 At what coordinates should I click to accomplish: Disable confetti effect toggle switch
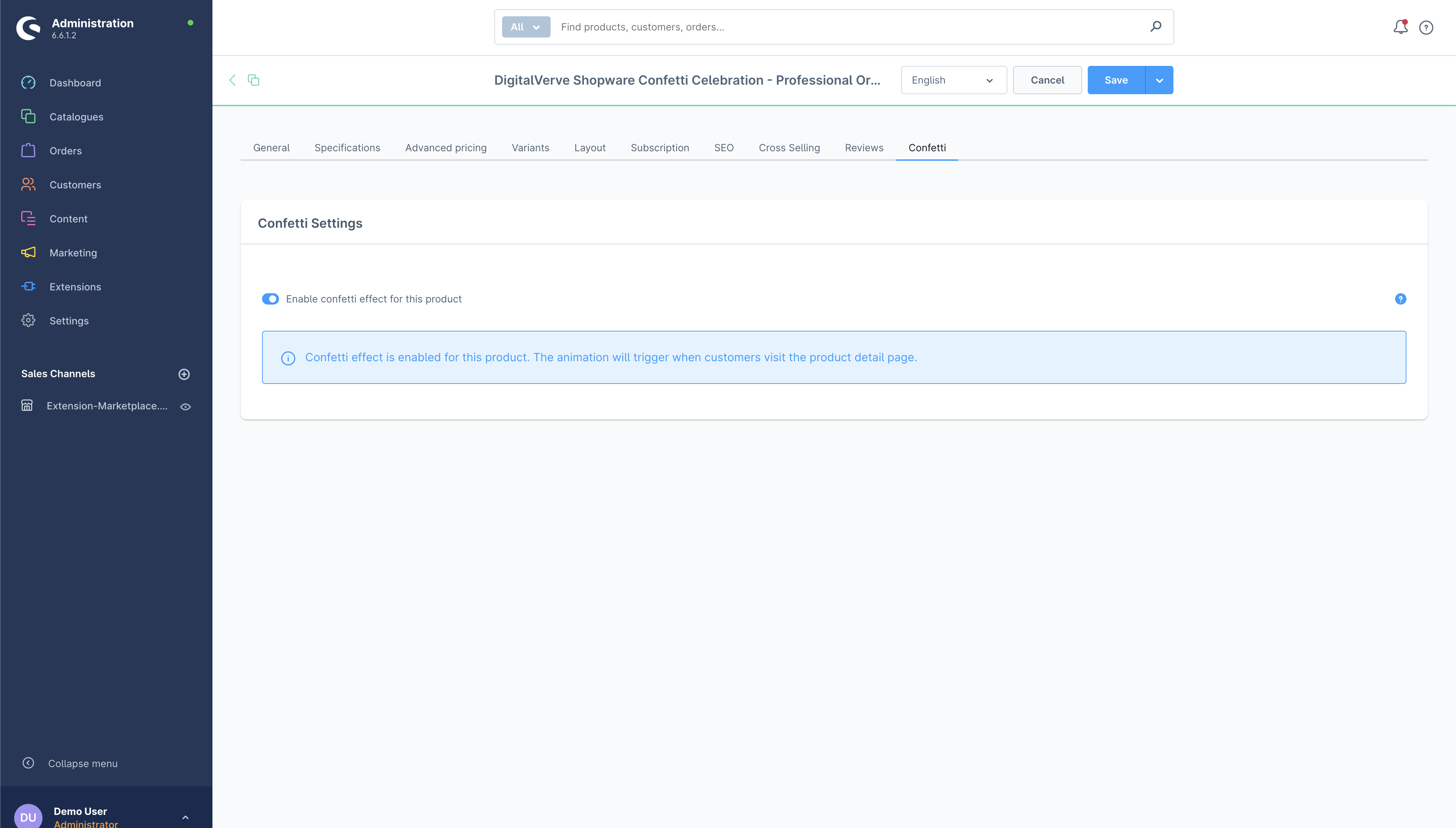point(270,299)
